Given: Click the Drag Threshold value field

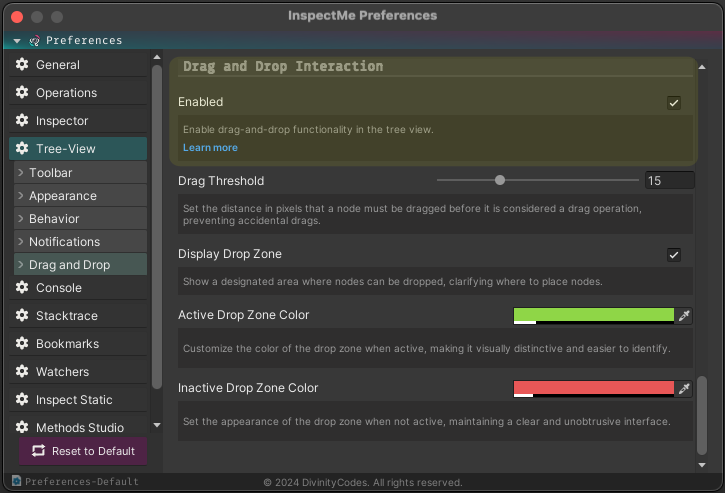Looking at the screenshot, I should [669, 180].
